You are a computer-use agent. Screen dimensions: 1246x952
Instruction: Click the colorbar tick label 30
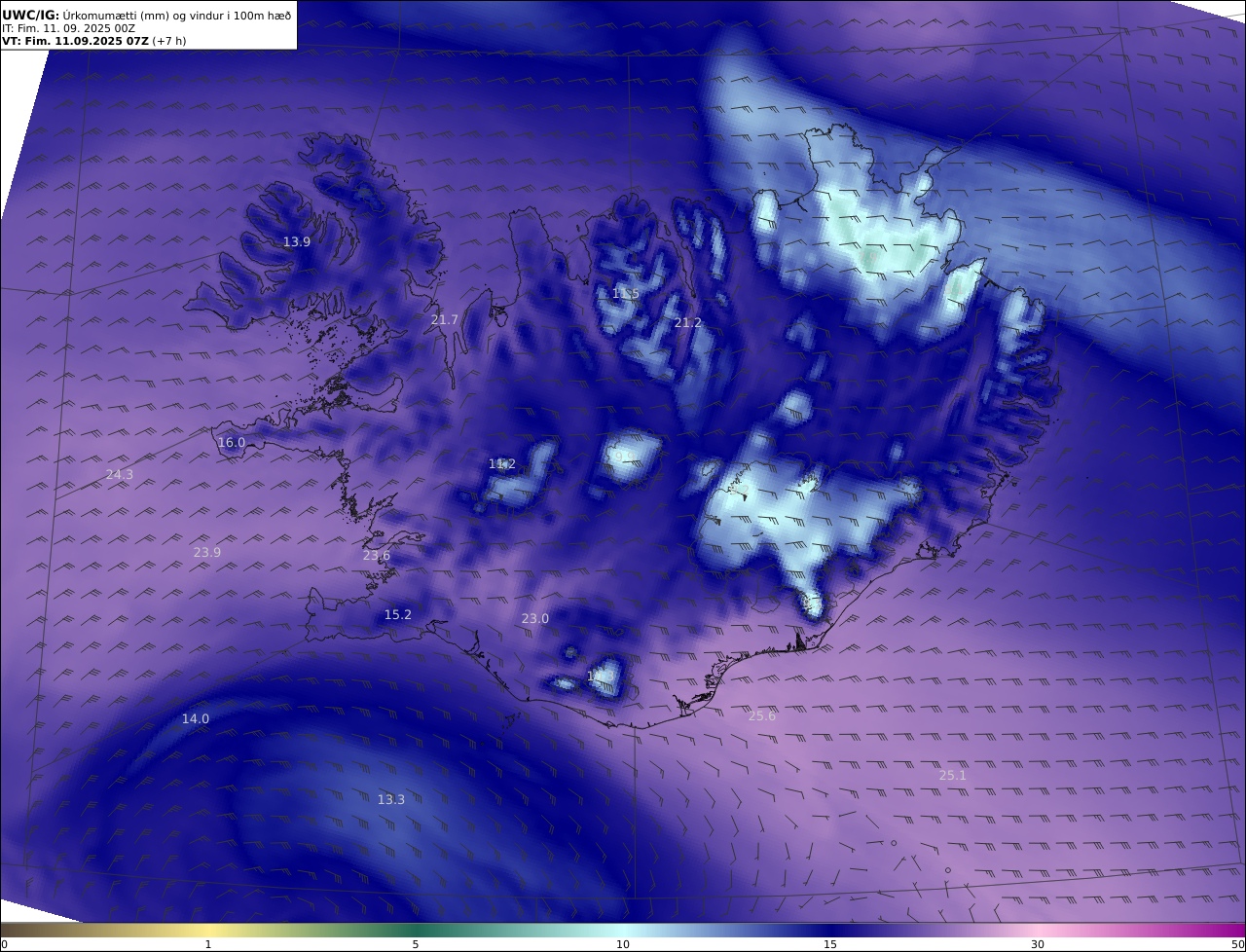(x=1037, y=944)
